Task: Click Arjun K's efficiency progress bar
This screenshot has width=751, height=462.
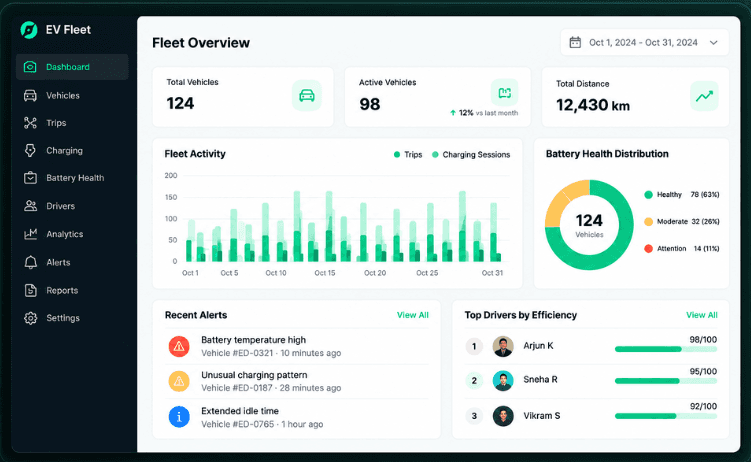Action: (666, 349)
